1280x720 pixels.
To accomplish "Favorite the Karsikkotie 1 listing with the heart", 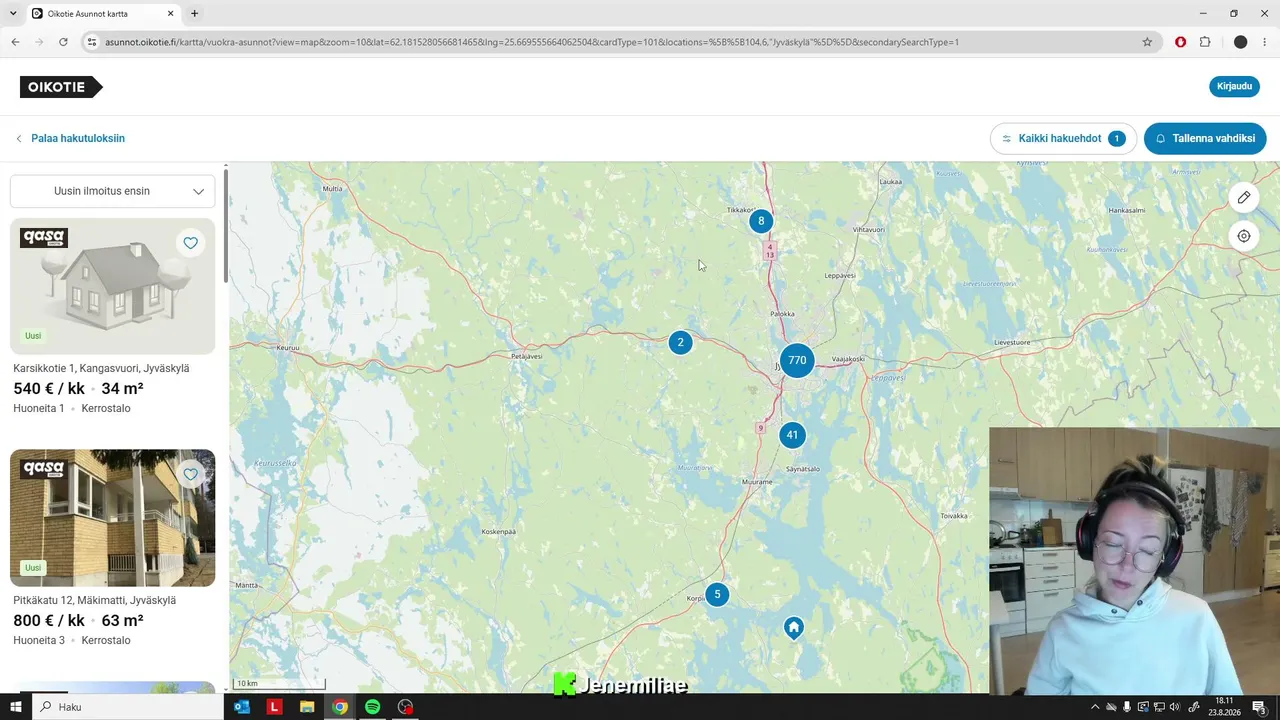I will point(191,243).
